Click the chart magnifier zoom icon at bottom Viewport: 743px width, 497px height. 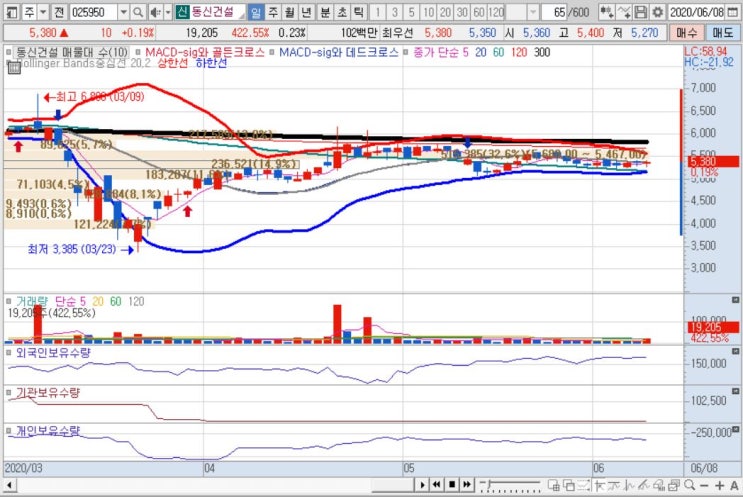689,485
